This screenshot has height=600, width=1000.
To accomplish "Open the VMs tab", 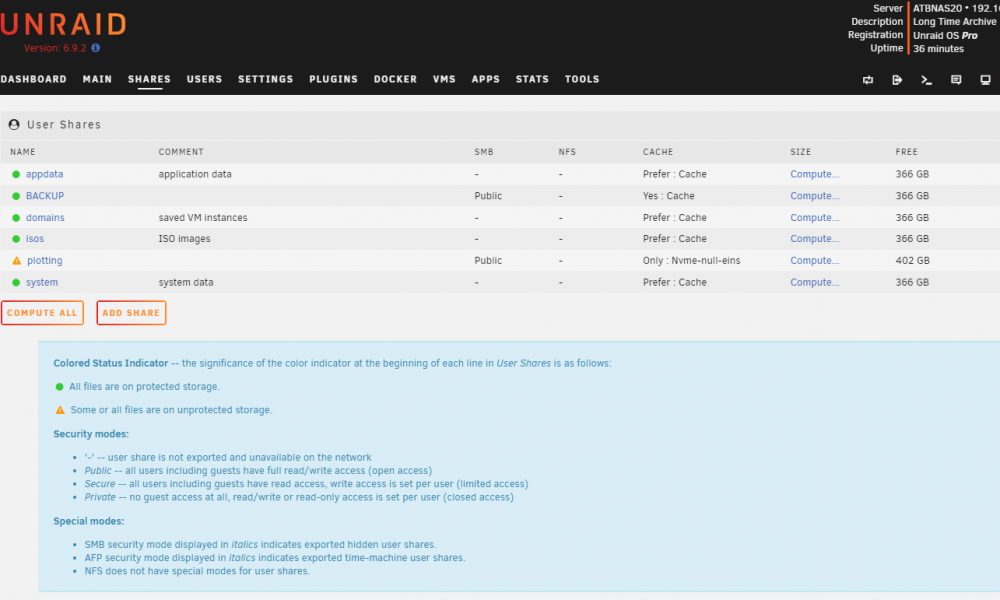I will [x=444, y=79].
